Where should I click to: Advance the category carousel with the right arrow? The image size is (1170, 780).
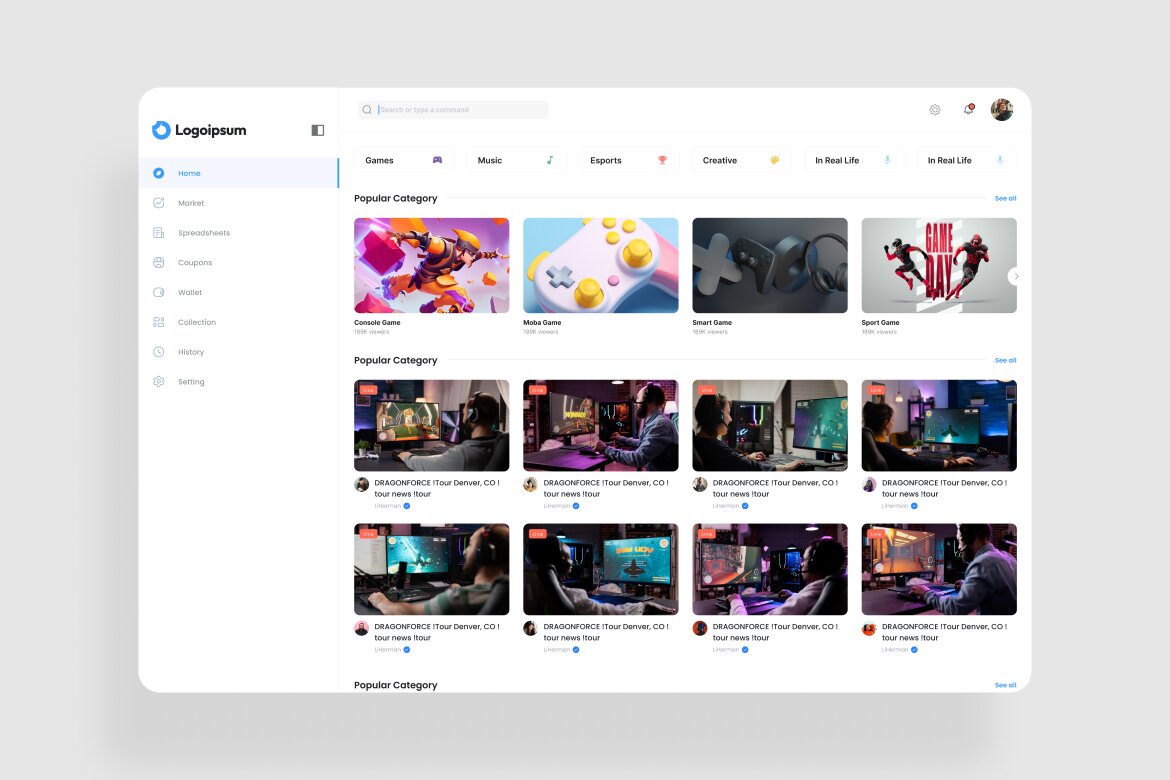click(1016, 277)
